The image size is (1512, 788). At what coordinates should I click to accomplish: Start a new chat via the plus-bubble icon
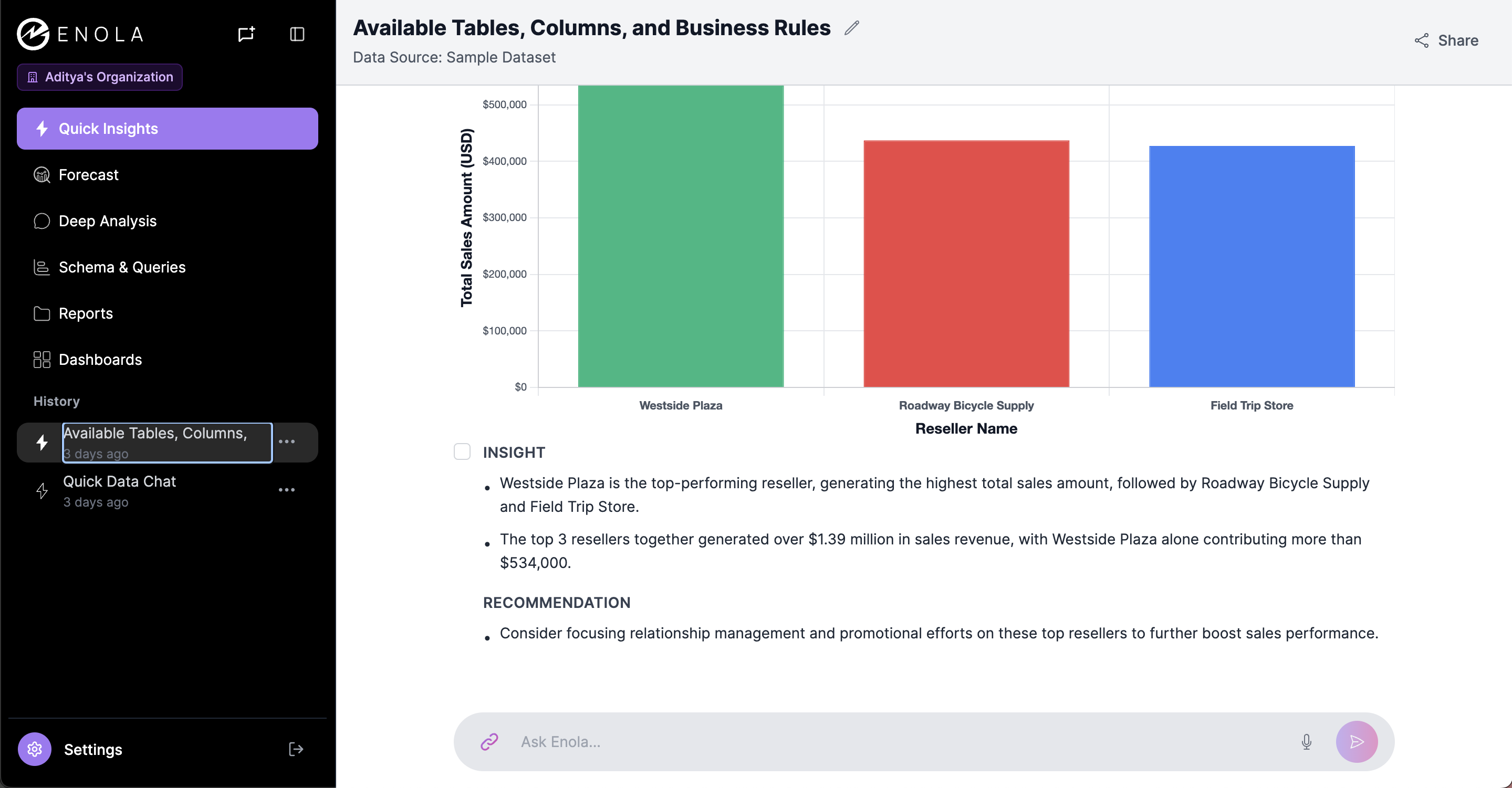point(246,34)
